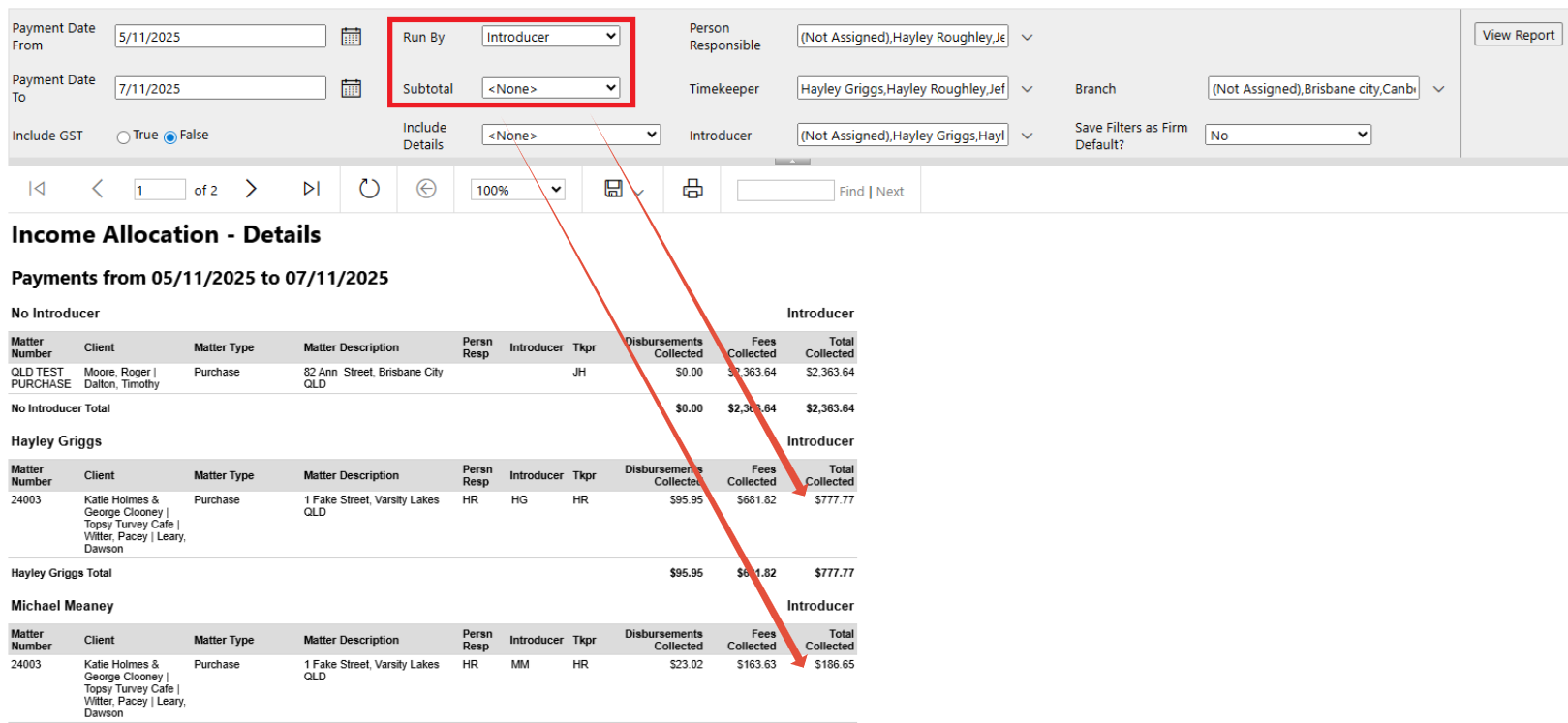Click the back to parent report icon
1568x723 pixels.
(x=426, y=189)
